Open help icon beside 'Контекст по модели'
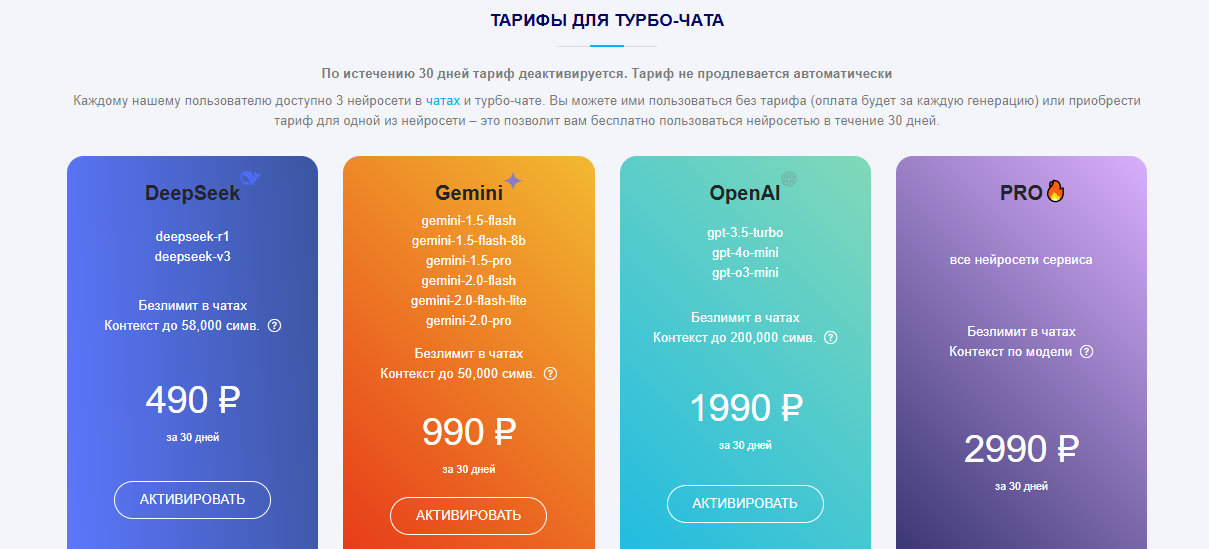Screen dimensions: 1209x549 (1087, 352)
